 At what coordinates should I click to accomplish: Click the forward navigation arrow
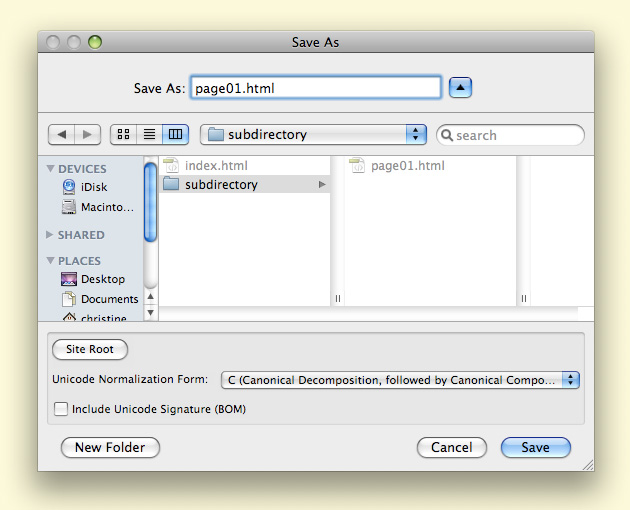click(88, 134)
